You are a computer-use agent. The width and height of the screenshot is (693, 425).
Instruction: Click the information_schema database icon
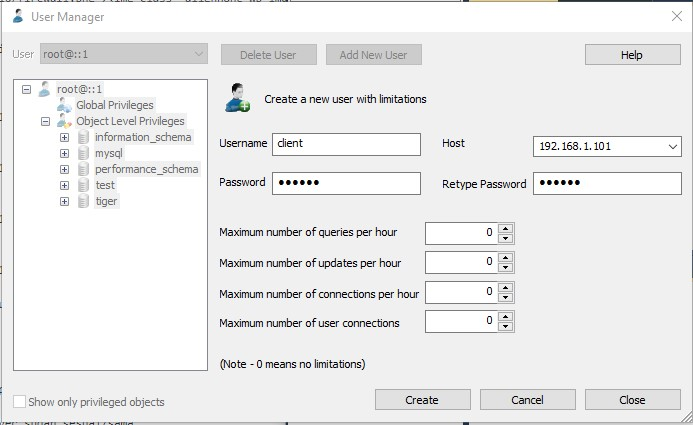pos(83,137)
